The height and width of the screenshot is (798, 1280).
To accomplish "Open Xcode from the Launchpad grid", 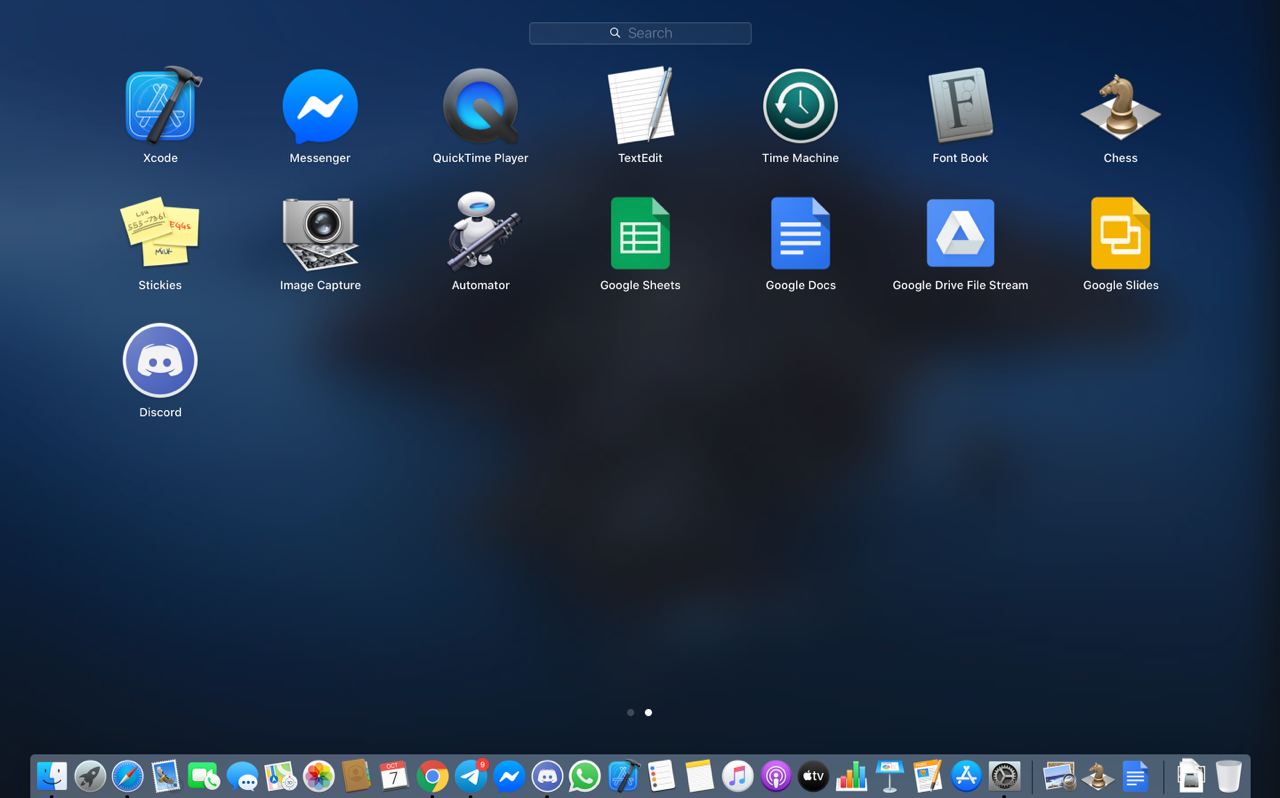I will [160, 105].
